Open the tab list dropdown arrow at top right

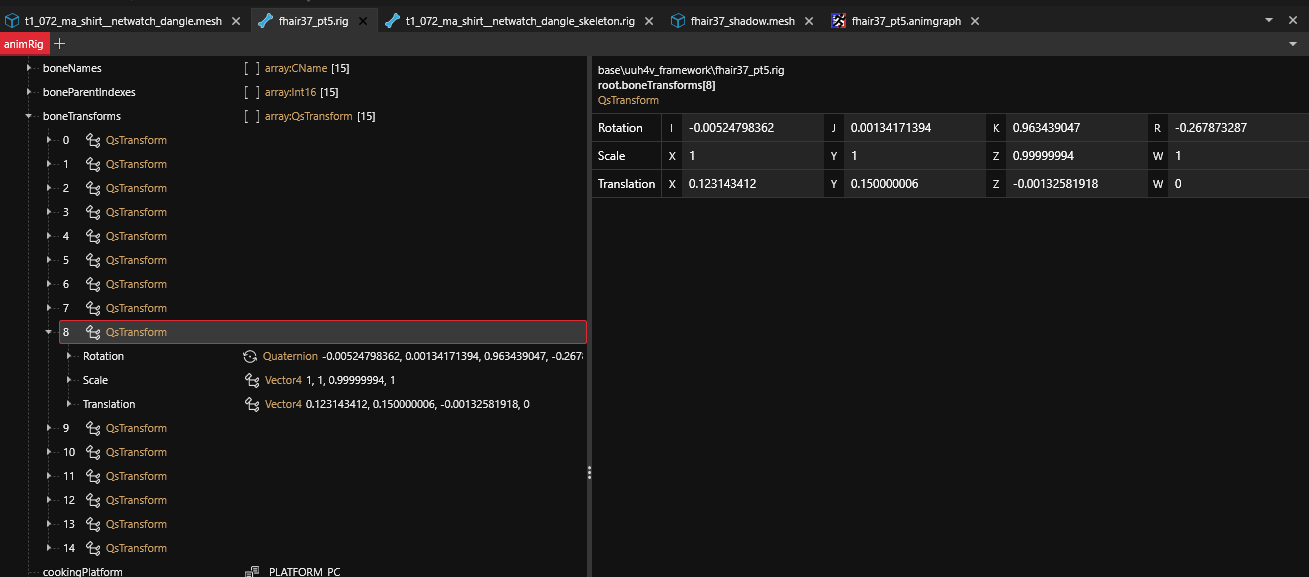tap(1270, 20)
